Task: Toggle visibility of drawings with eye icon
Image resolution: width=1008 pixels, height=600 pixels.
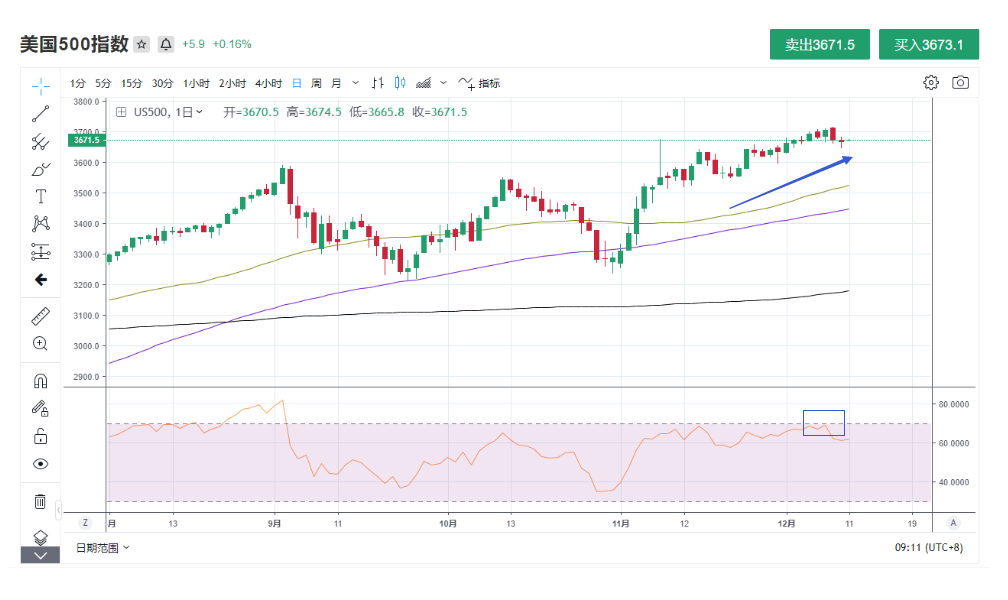Action: tap(40, 464)
